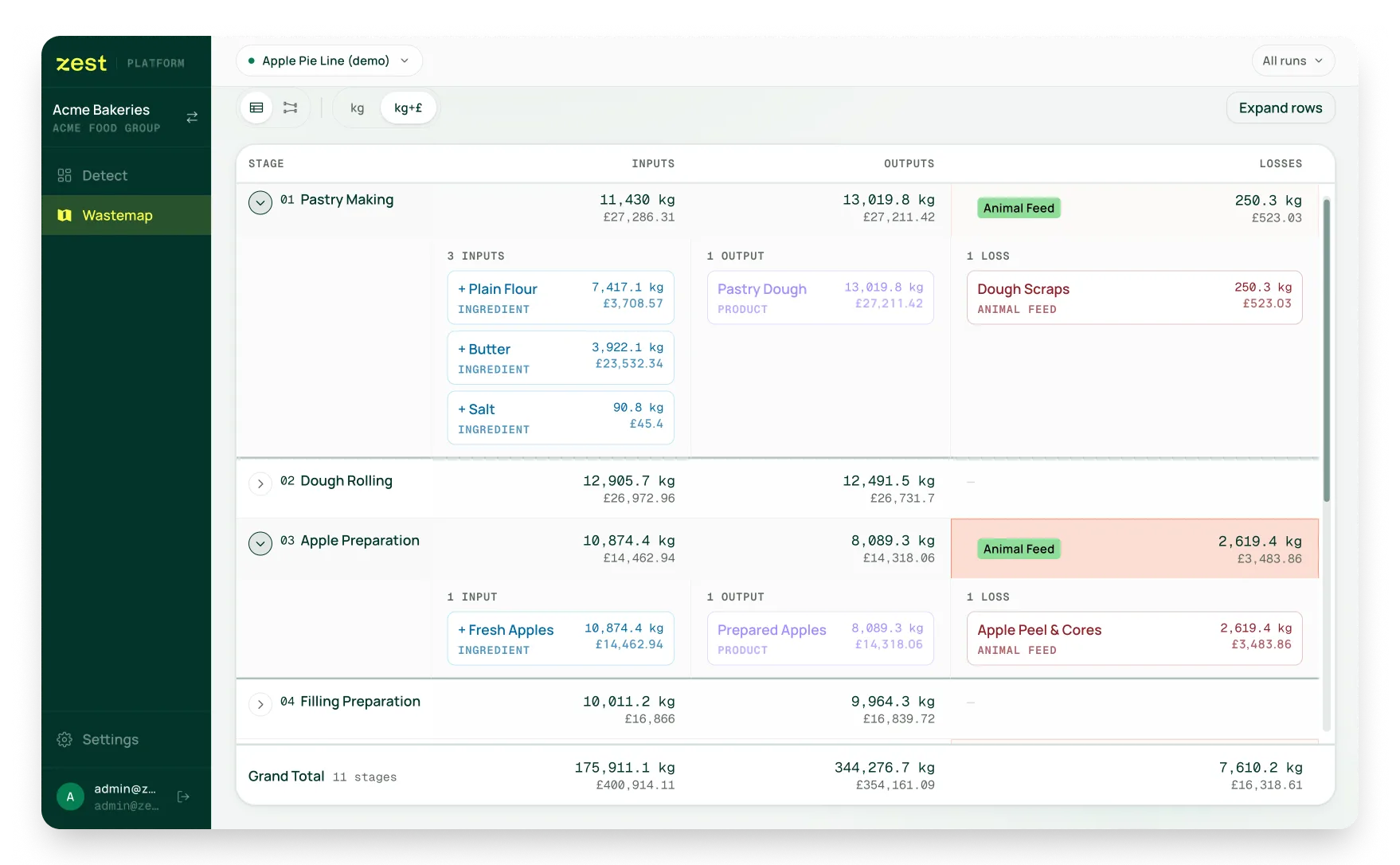Image resolution: width=1400 pixels, height=865 pixels.
Task: Click the zest platform logo
Action: pyautogui.click(x=81, y=63)
